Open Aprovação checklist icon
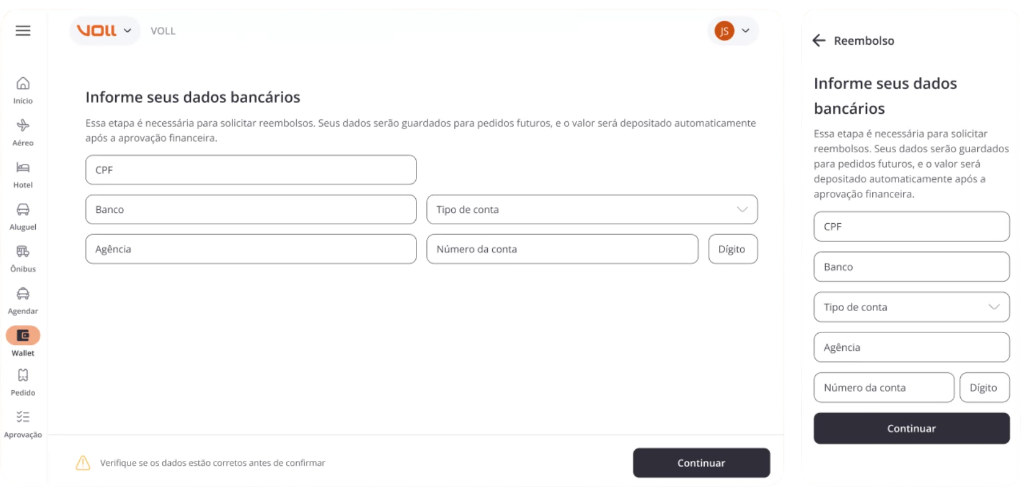Screen dimensions: 1034x492 pos(23,417)
